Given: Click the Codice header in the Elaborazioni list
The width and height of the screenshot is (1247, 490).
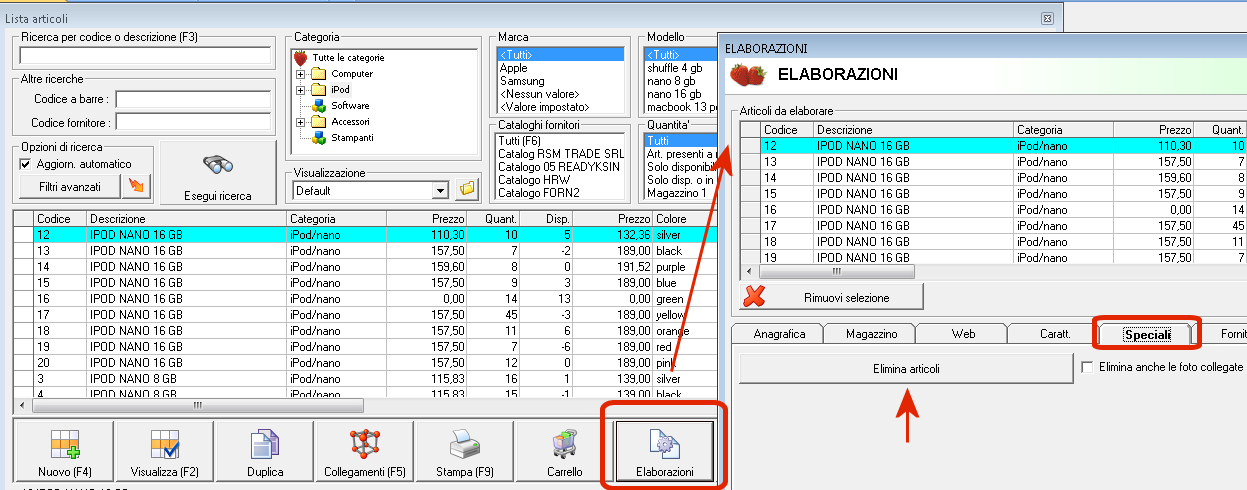Looking at the screenshot, I should pyautogui.click(x=786, y=130).
